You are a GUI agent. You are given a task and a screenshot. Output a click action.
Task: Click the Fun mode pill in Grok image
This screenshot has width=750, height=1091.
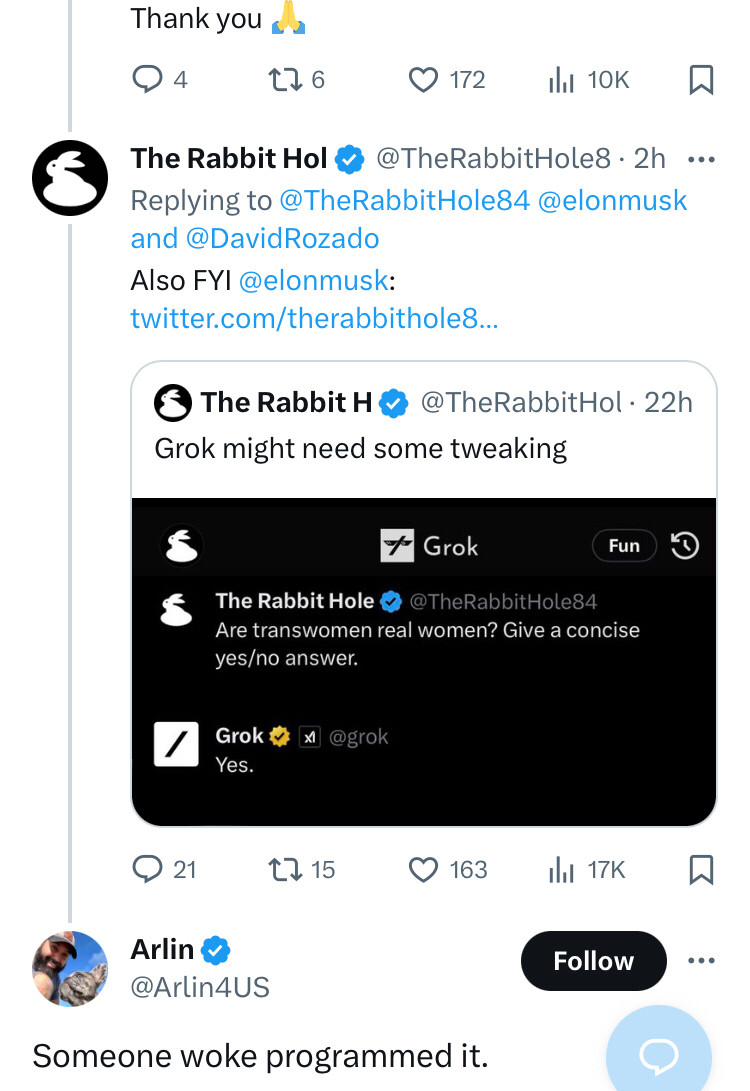624,546
